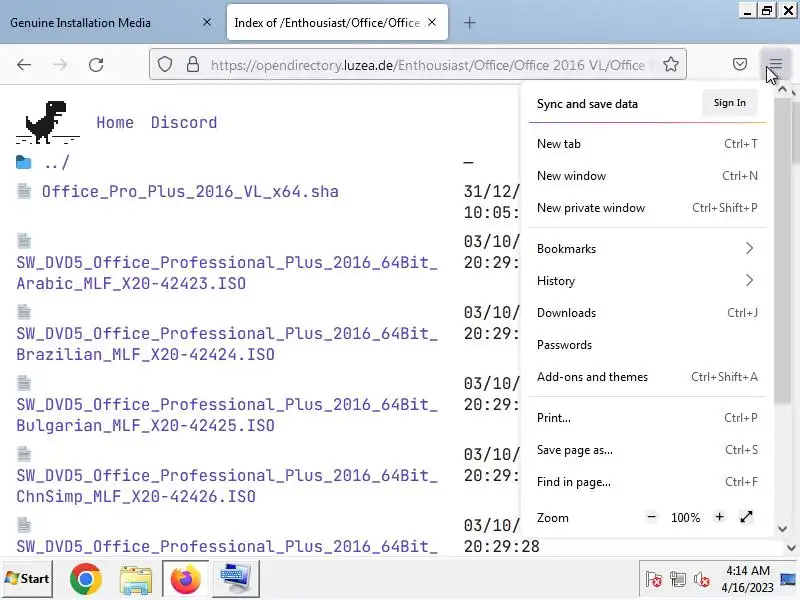Follow the Home link
This screenshot has width=800, height=600.
click(x=115, y=122)
